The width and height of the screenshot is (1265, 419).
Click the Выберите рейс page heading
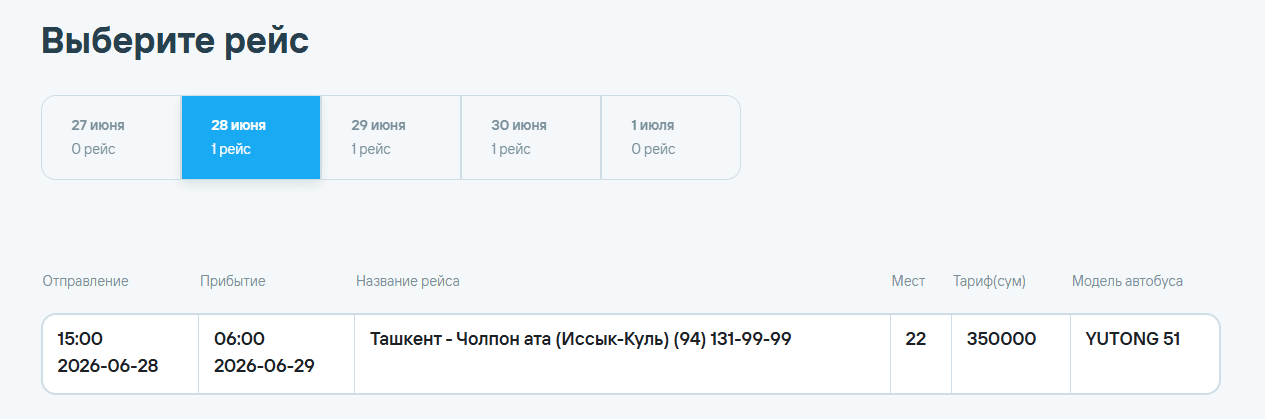click(176, 42)
